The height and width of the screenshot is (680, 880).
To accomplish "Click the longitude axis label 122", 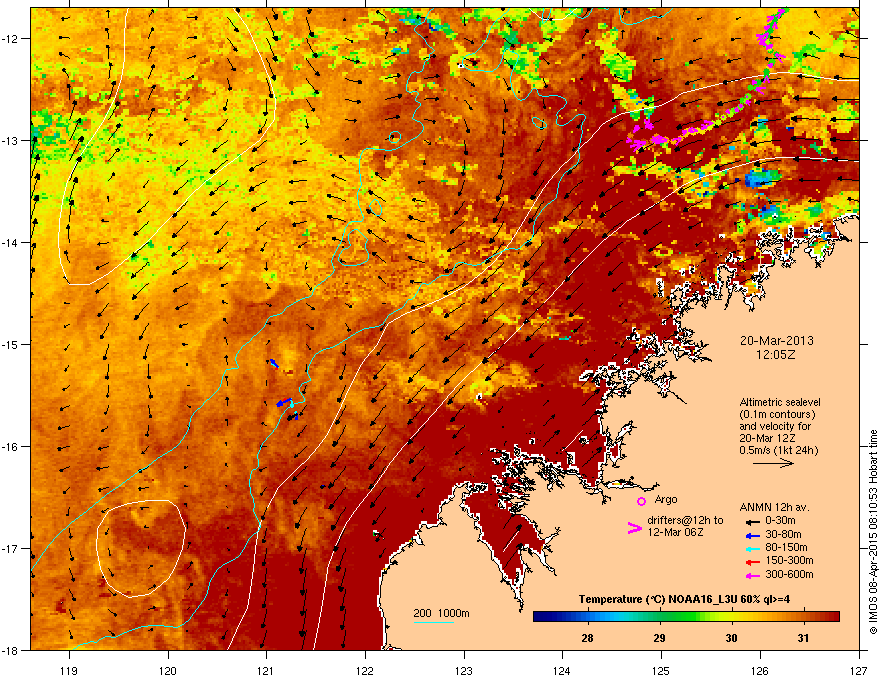I will tap(365, 670).
